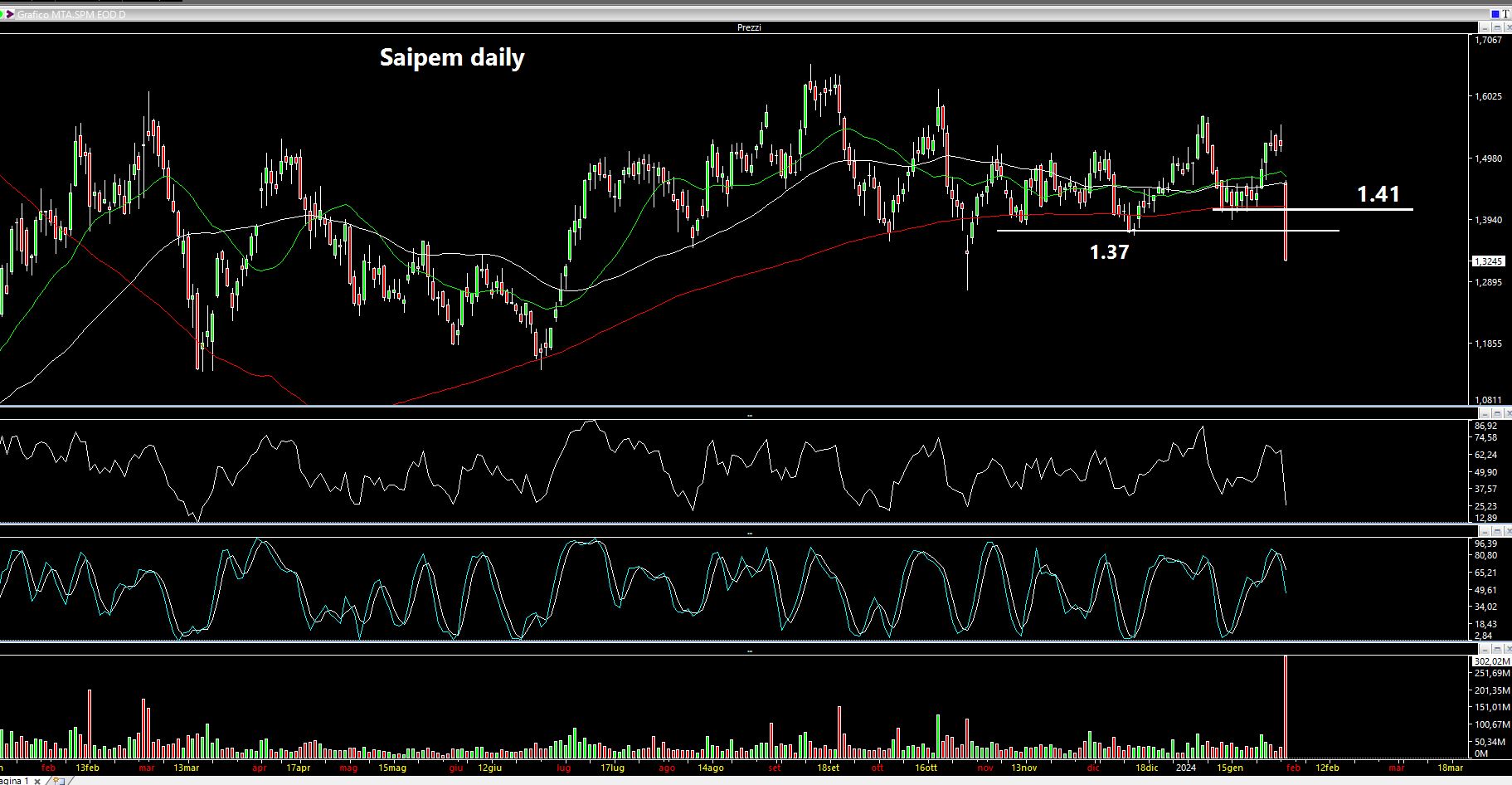The width and height of the screenshot is (1512, 785).
Task: Click the 25,23 RSI scale value
Action: [1487, 506]
